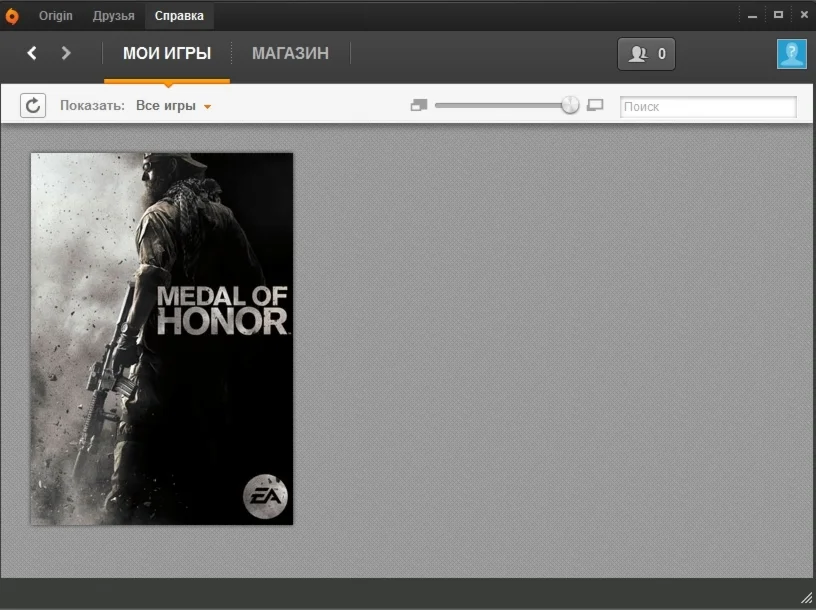Click the Origin logo icon
This screenshot has height=610, width=816.
click(x=12, y=15)
